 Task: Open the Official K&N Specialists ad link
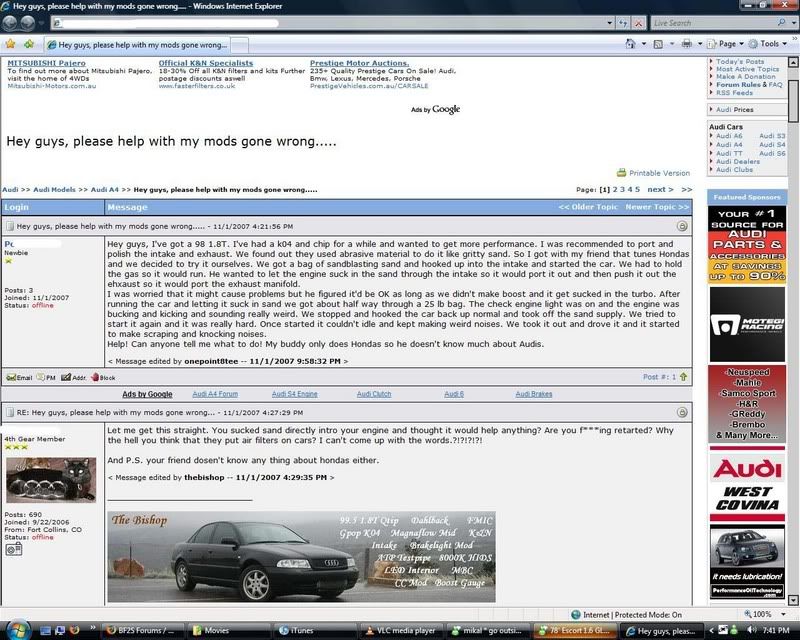click(206, 63)
